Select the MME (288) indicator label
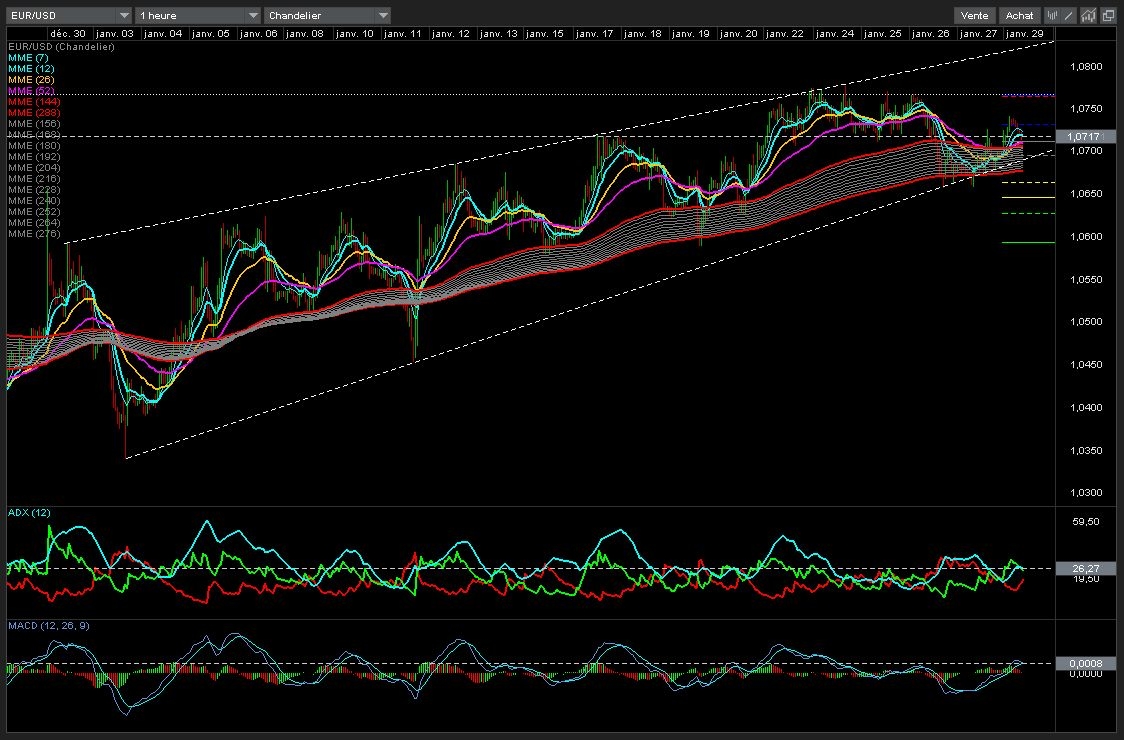The image size is (1124, 740). tap(34, 113)
